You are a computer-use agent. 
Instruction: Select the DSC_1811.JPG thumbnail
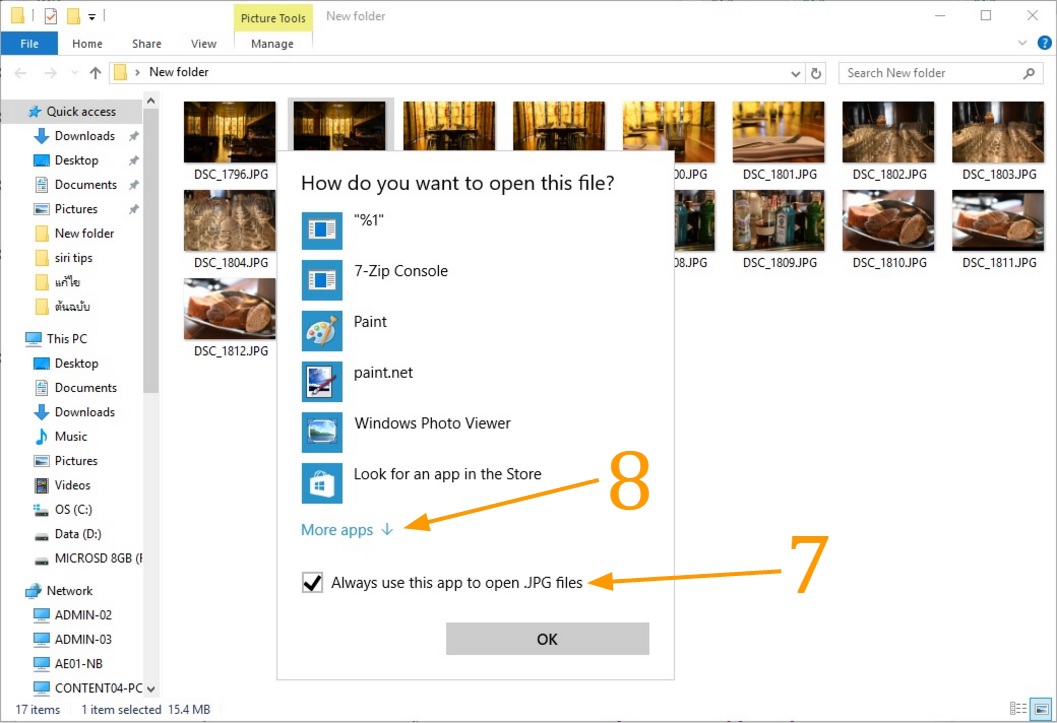click(998, 230)
